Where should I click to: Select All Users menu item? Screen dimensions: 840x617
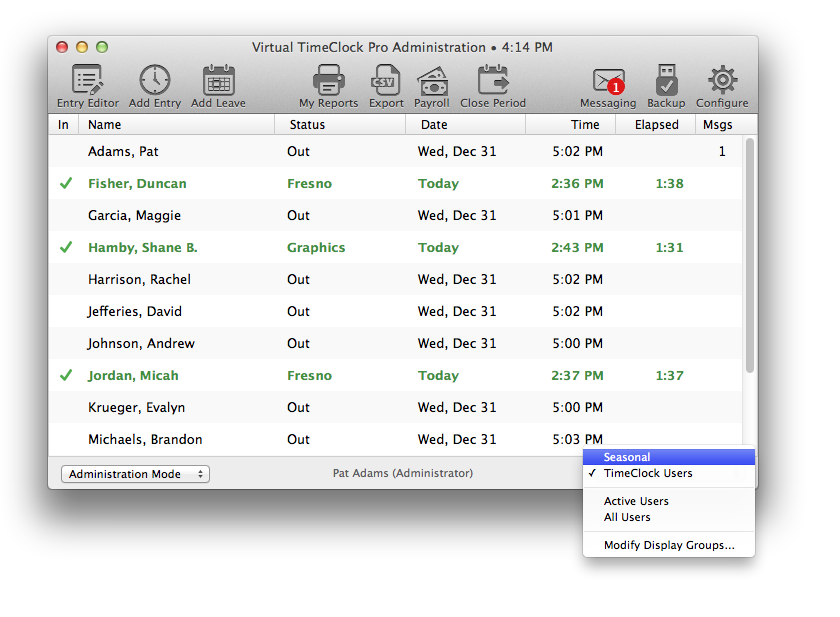coord(669,517)
